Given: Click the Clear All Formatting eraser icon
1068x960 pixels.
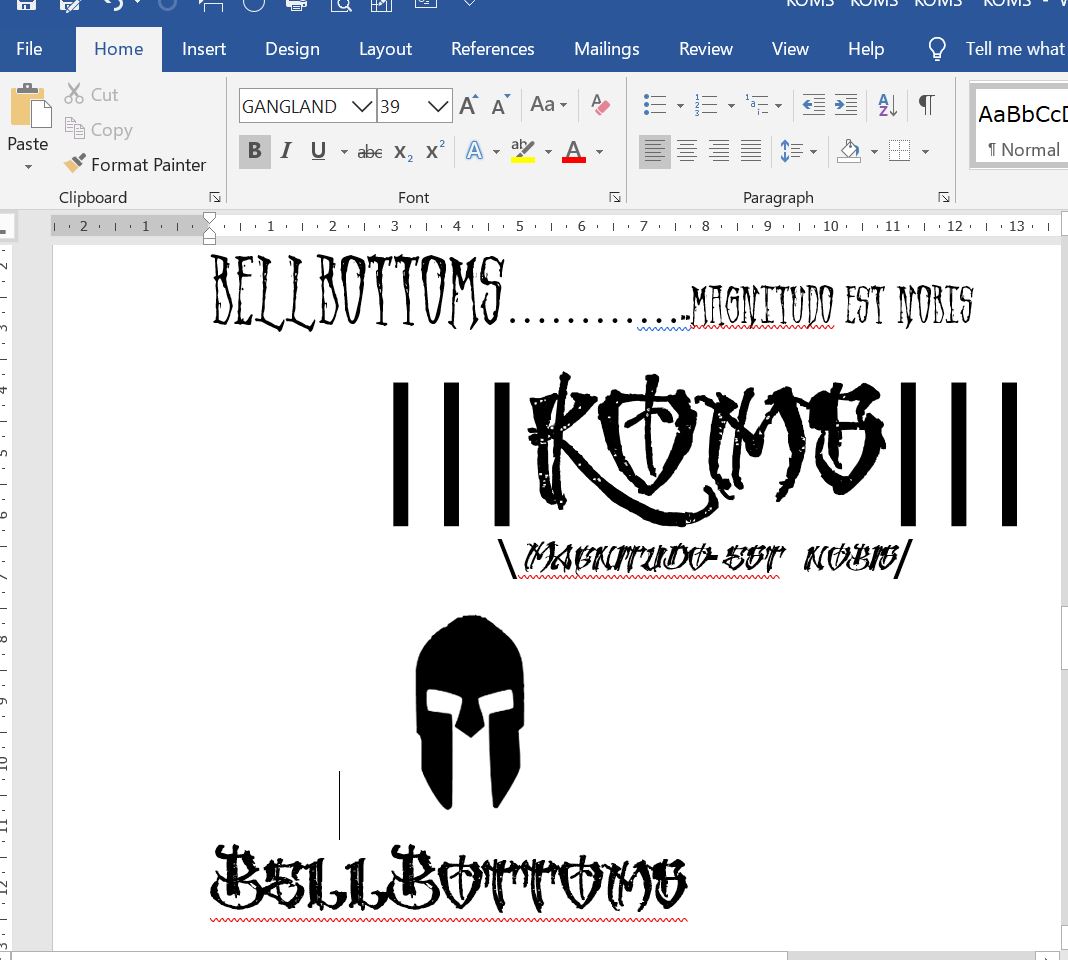Looking at the screenshot, I should pyautogui.click(x=600, y=105).
